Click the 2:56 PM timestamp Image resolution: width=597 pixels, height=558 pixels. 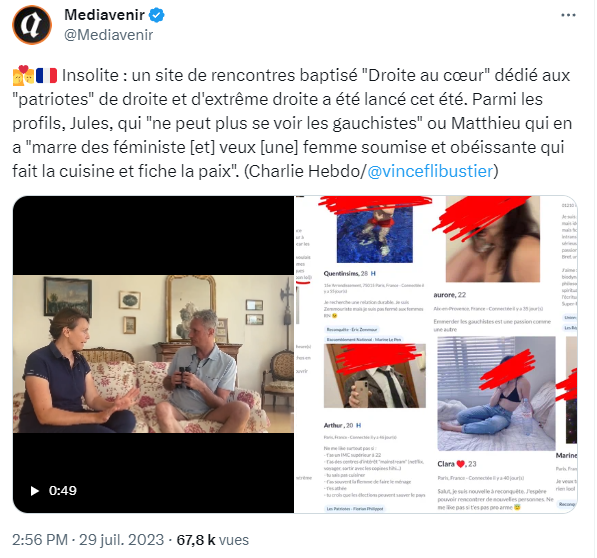(40, 540)
